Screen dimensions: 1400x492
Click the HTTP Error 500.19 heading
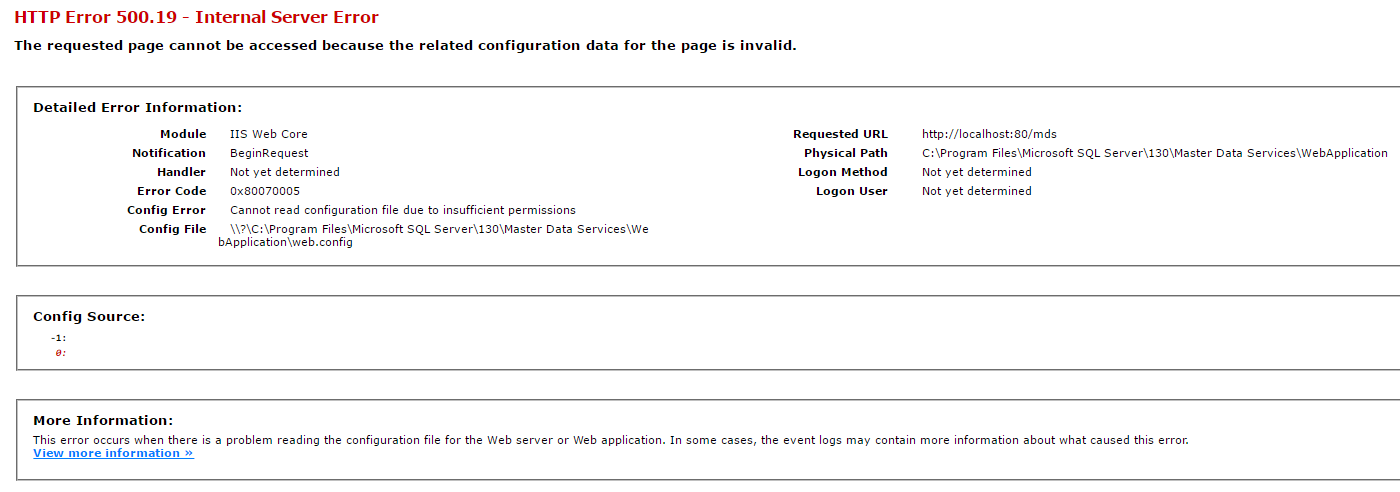pos(196,17)
